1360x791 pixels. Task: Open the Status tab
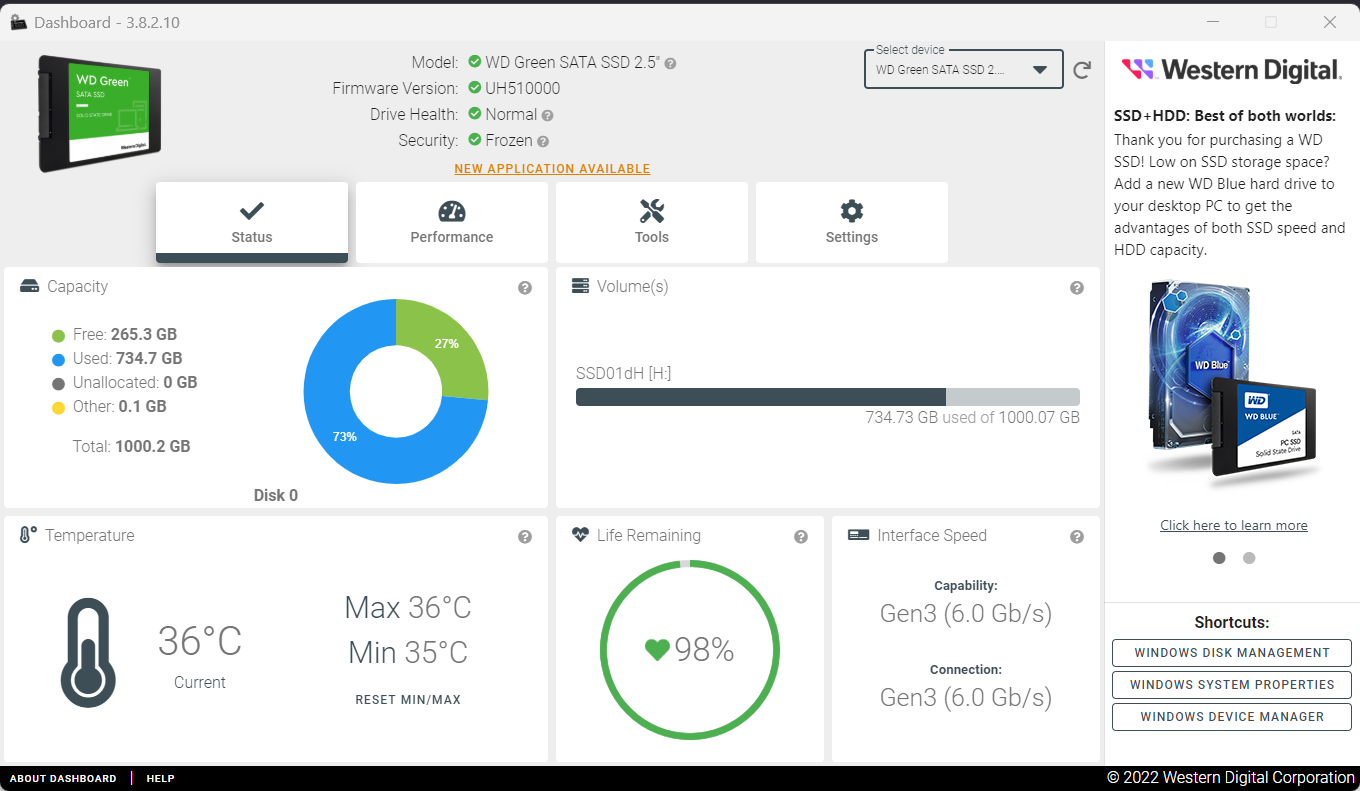coord(252,222)
